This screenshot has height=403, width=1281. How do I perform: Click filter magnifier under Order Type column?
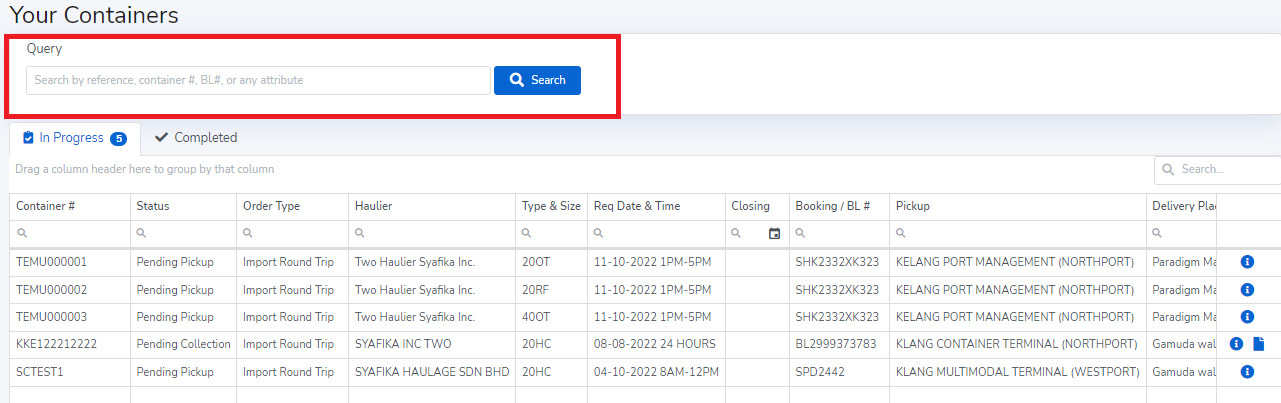(x=248, y=234)
